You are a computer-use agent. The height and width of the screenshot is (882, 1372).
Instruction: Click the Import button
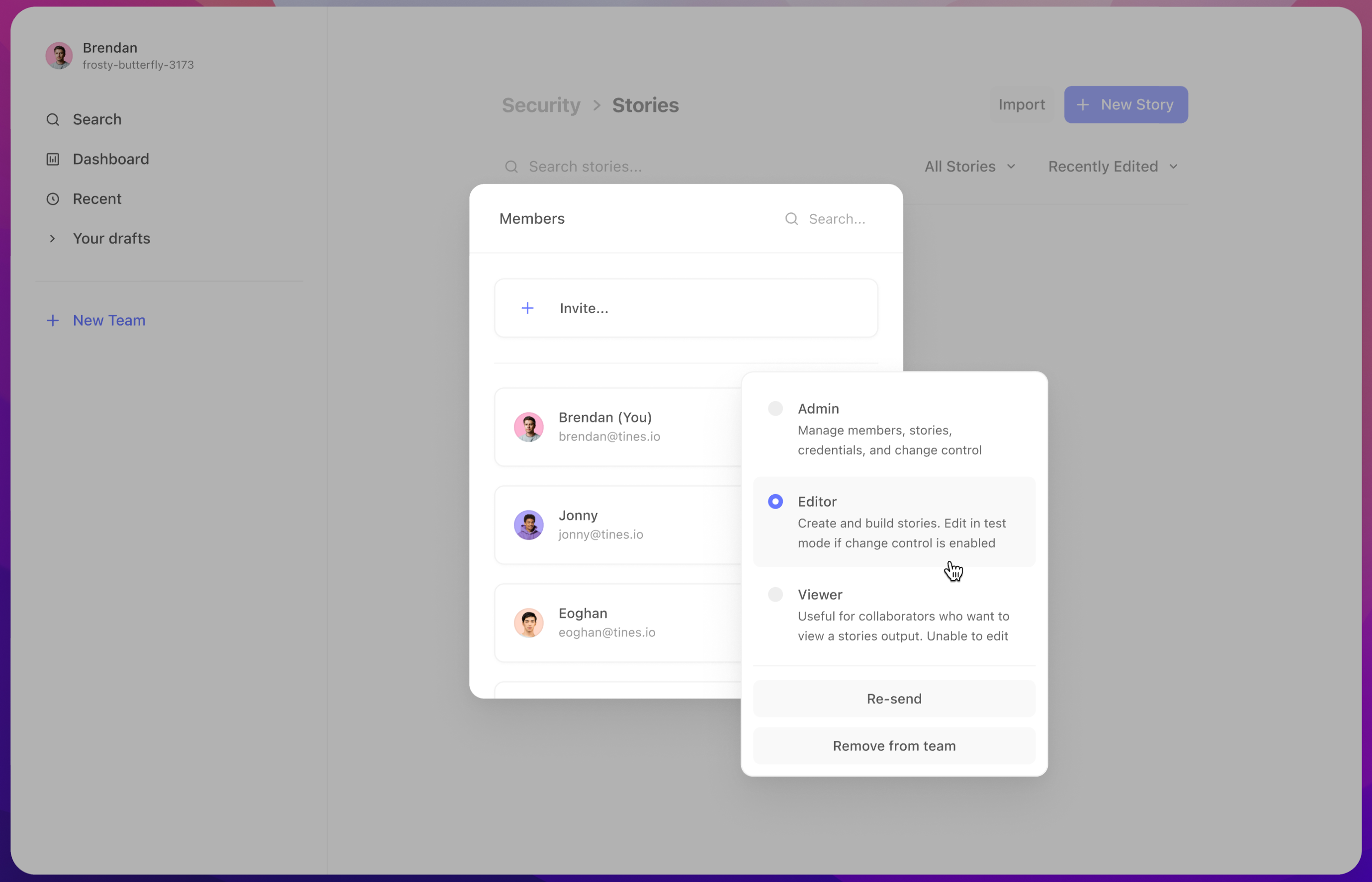1022,105
